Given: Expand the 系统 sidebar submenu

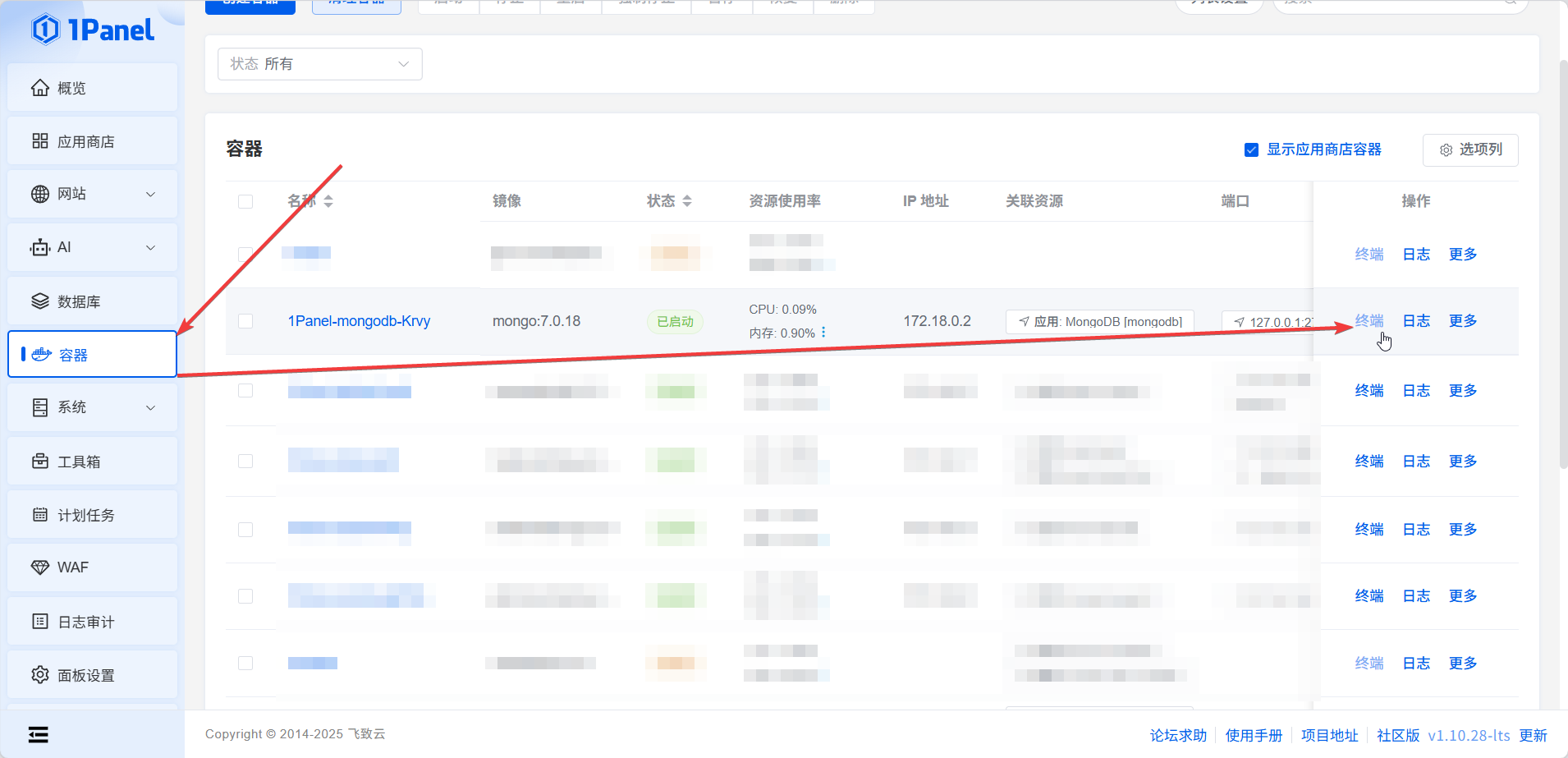Looking at the screenshot, I should tap(150, 408).
